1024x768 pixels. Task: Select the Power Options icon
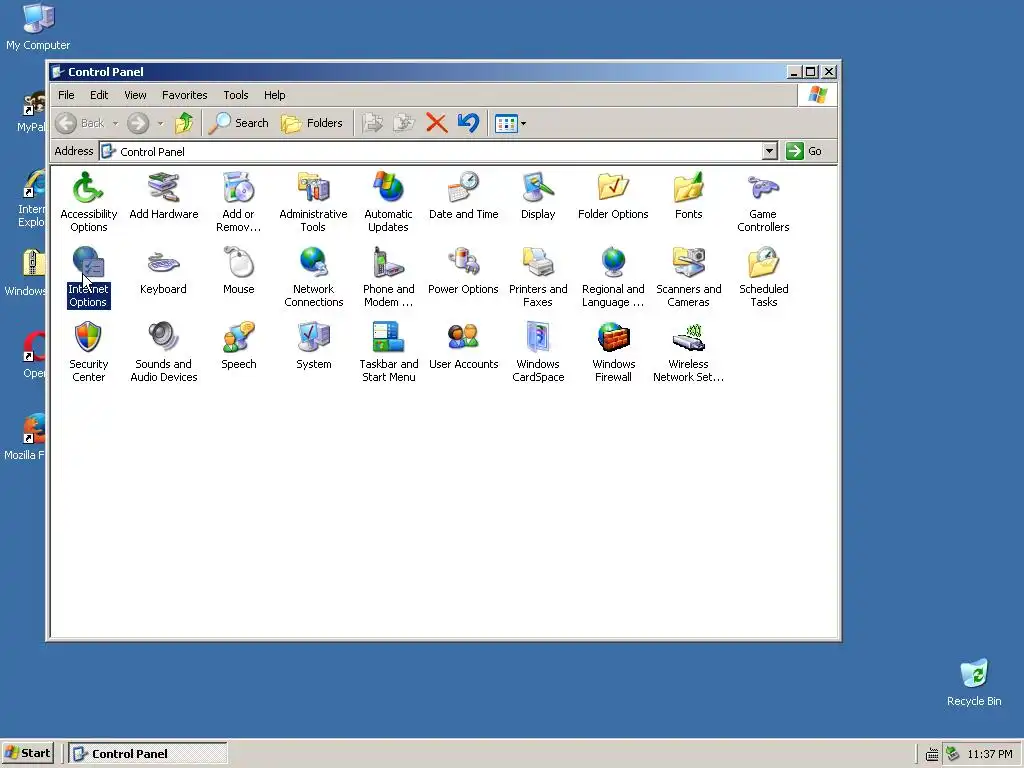coord(464,270)
